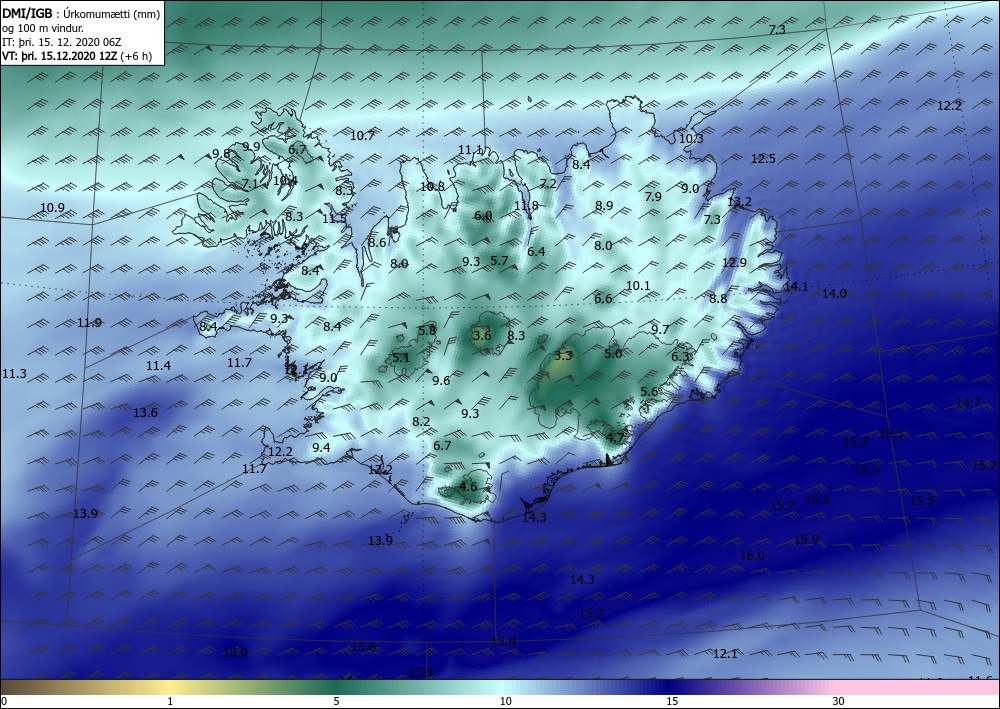Click the map value 15.6
The height and width of the screenshot is (709, 1000).
point(364,647)
